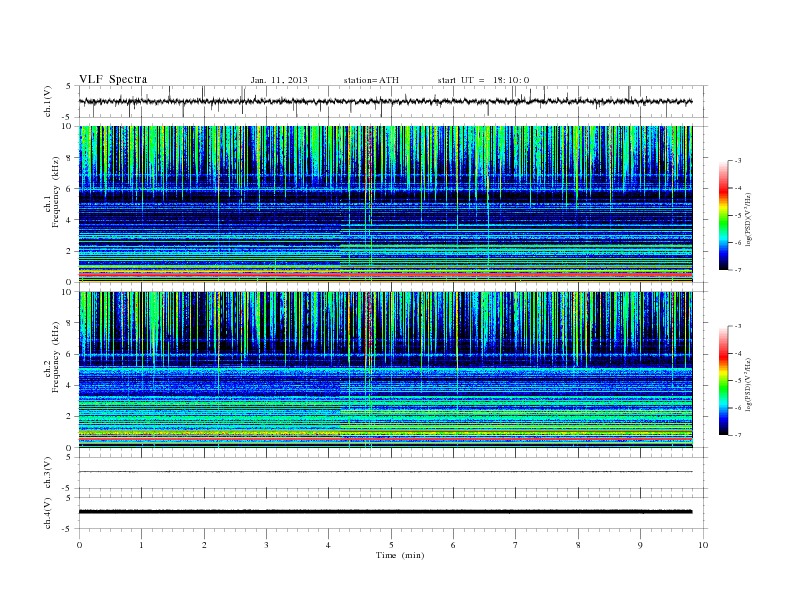Click the "4" tick on time axis

(328, 545)
